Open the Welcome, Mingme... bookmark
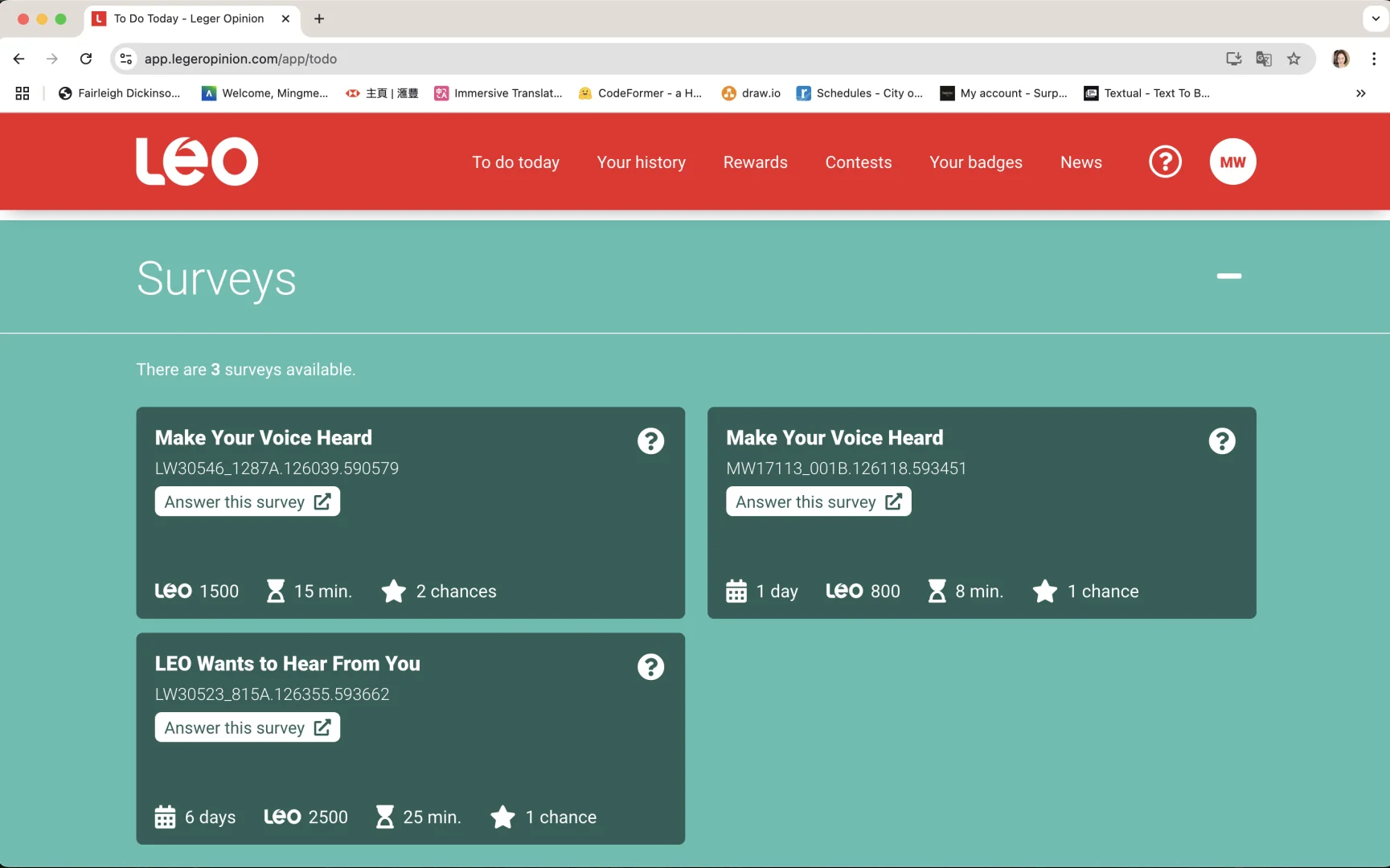The height and width of the screenshot is (868, 1390). [264, 93]
